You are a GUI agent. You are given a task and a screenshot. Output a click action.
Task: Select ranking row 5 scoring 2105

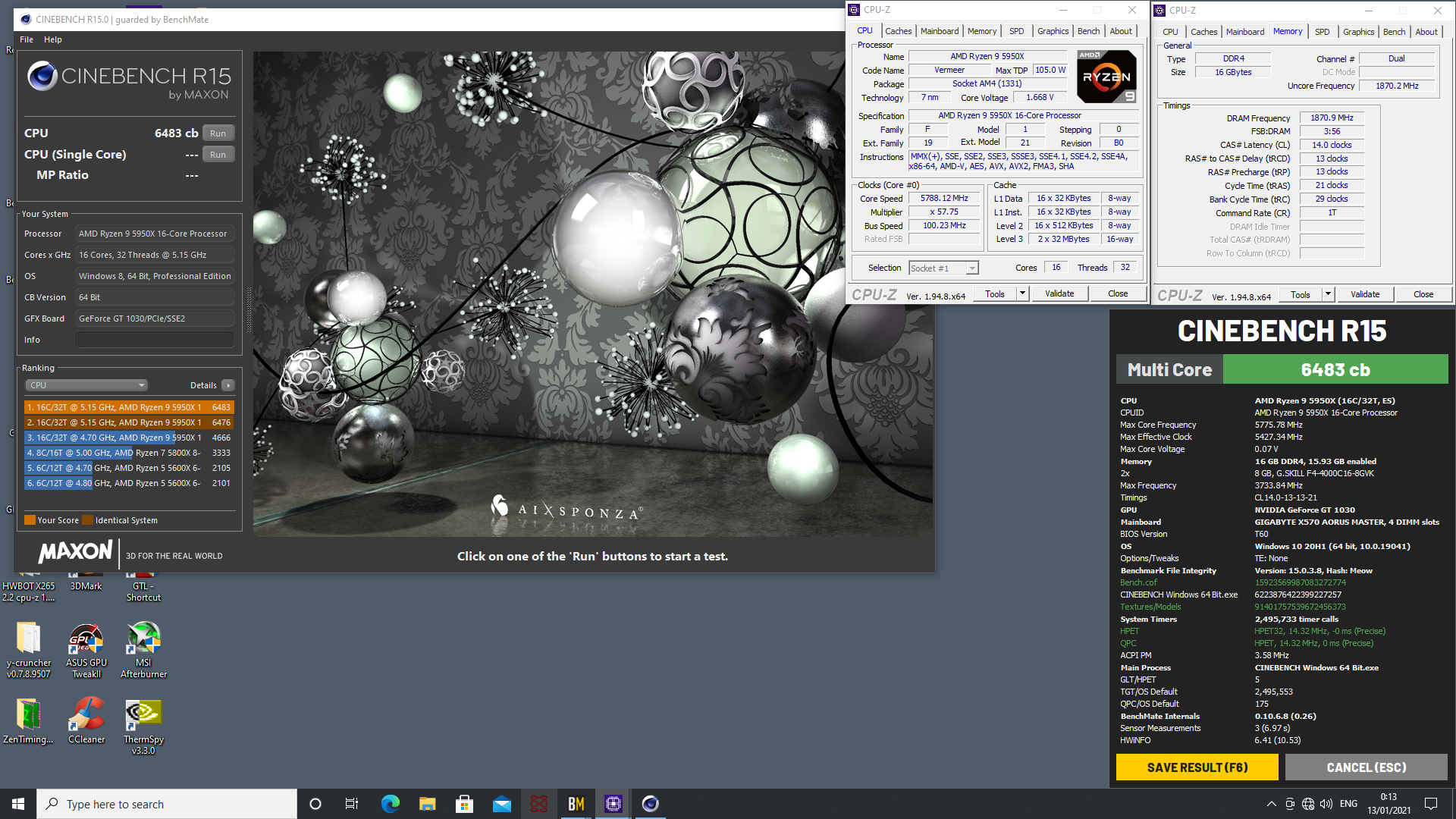(129, 468)
